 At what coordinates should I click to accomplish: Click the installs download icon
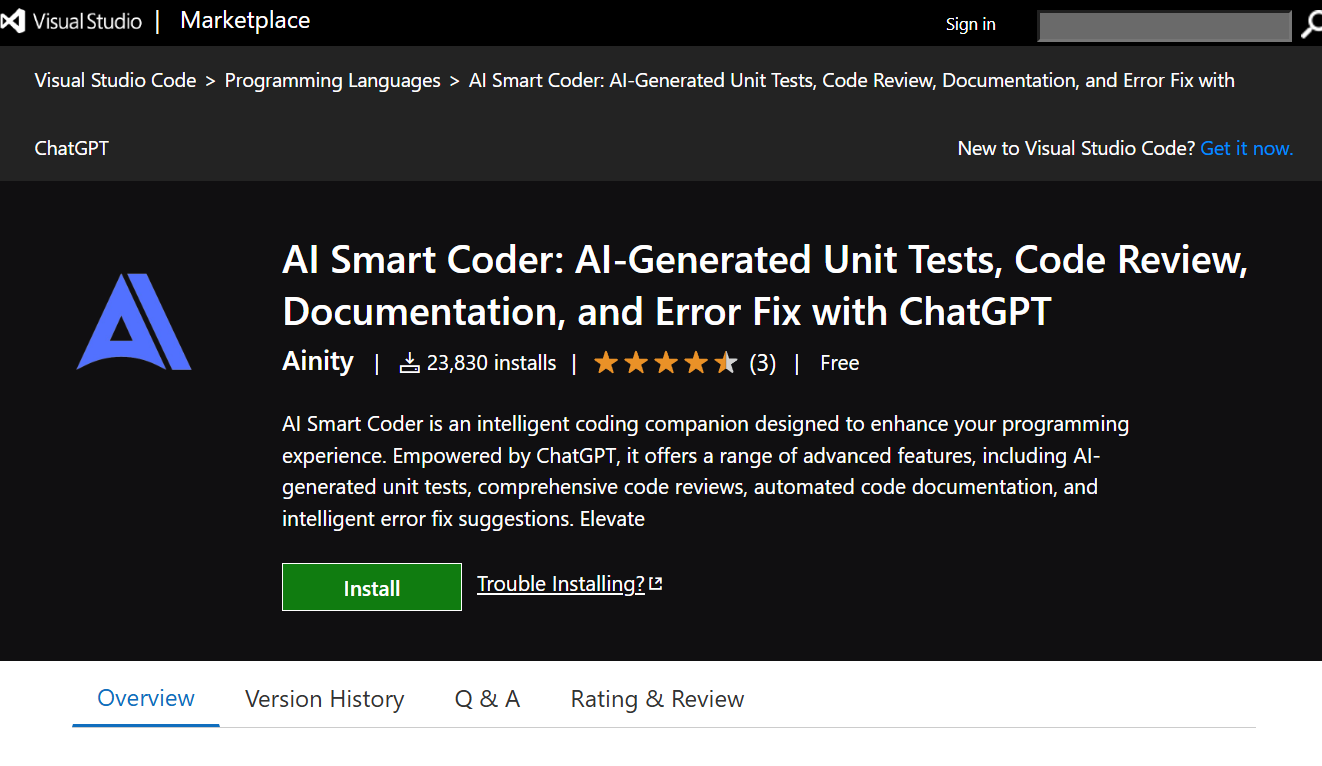409,363
